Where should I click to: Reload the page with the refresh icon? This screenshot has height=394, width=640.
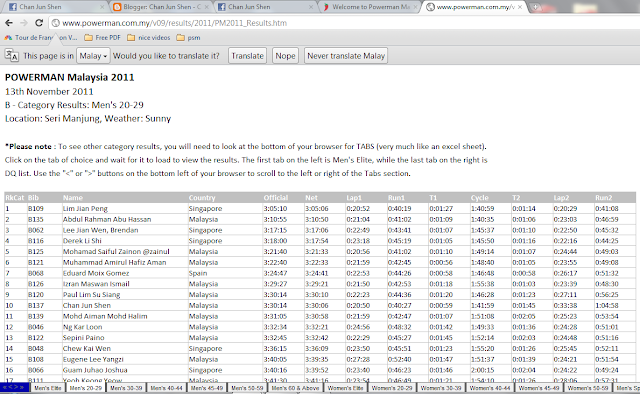click(x=39, y=23)
